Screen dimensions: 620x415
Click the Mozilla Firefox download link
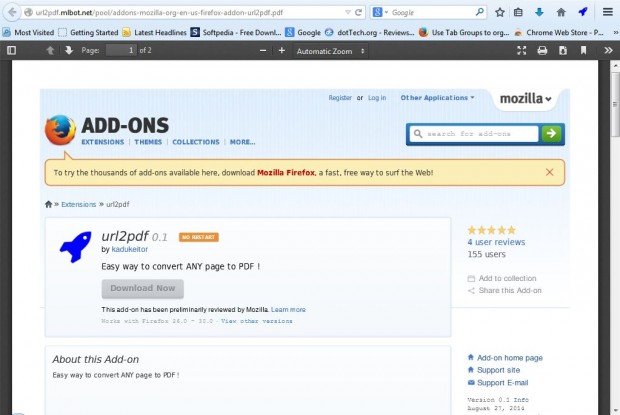pos(286,173)
